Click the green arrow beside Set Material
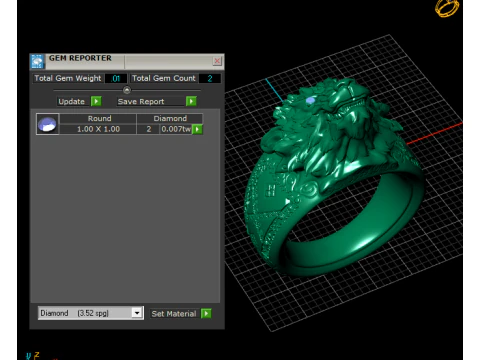Viewport: 480px width, 360px height. 206,313
